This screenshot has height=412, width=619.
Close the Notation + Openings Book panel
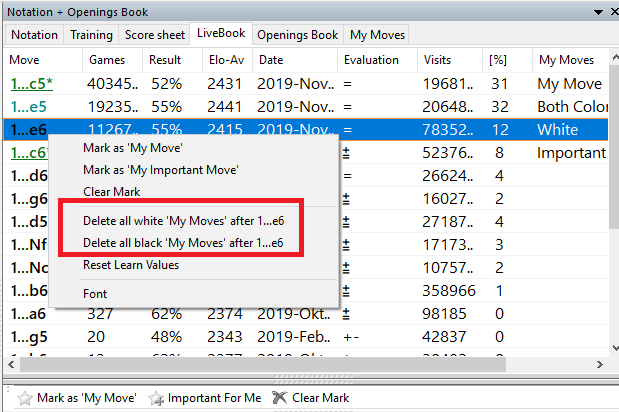click(x=610, y=11)
